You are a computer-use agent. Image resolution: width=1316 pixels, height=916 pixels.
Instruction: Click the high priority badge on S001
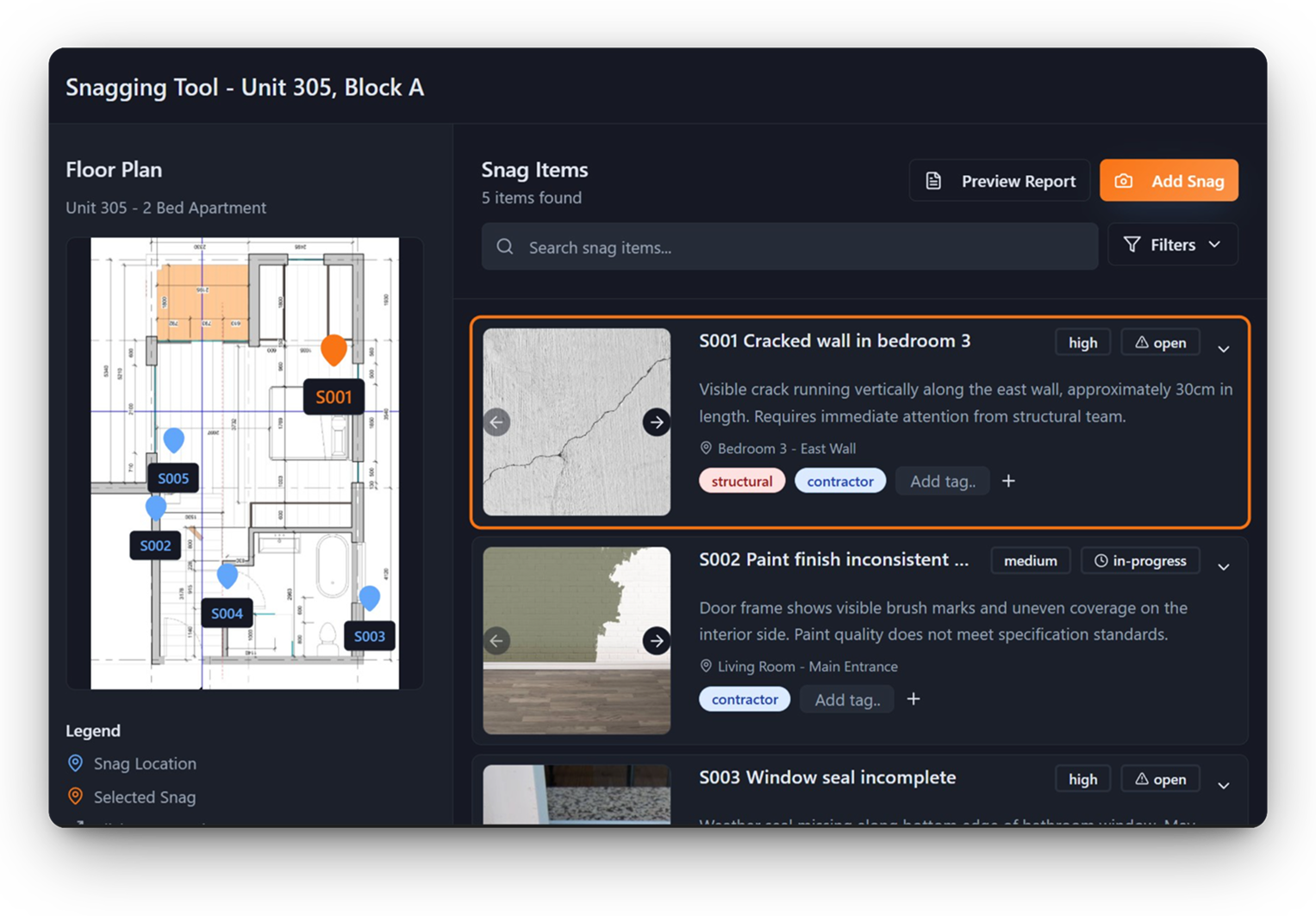pyautogui.click(x=1083, y=343)
